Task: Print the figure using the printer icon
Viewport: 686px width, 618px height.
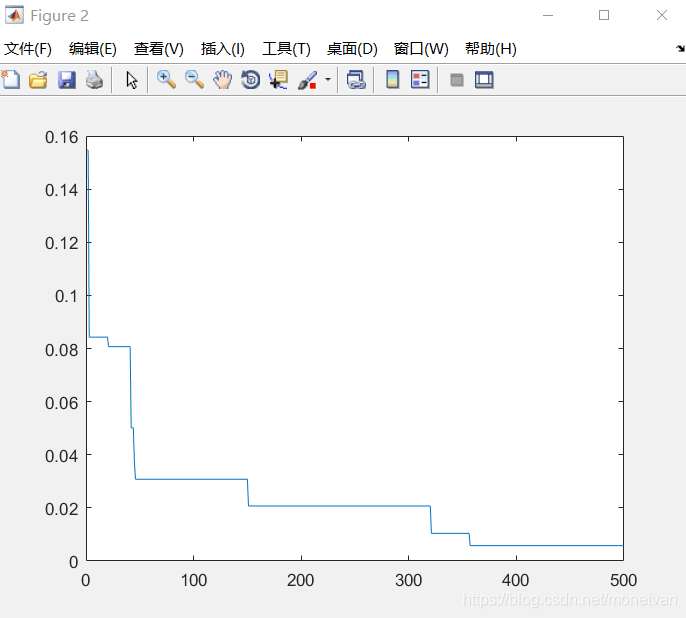Action: (94, 80)
